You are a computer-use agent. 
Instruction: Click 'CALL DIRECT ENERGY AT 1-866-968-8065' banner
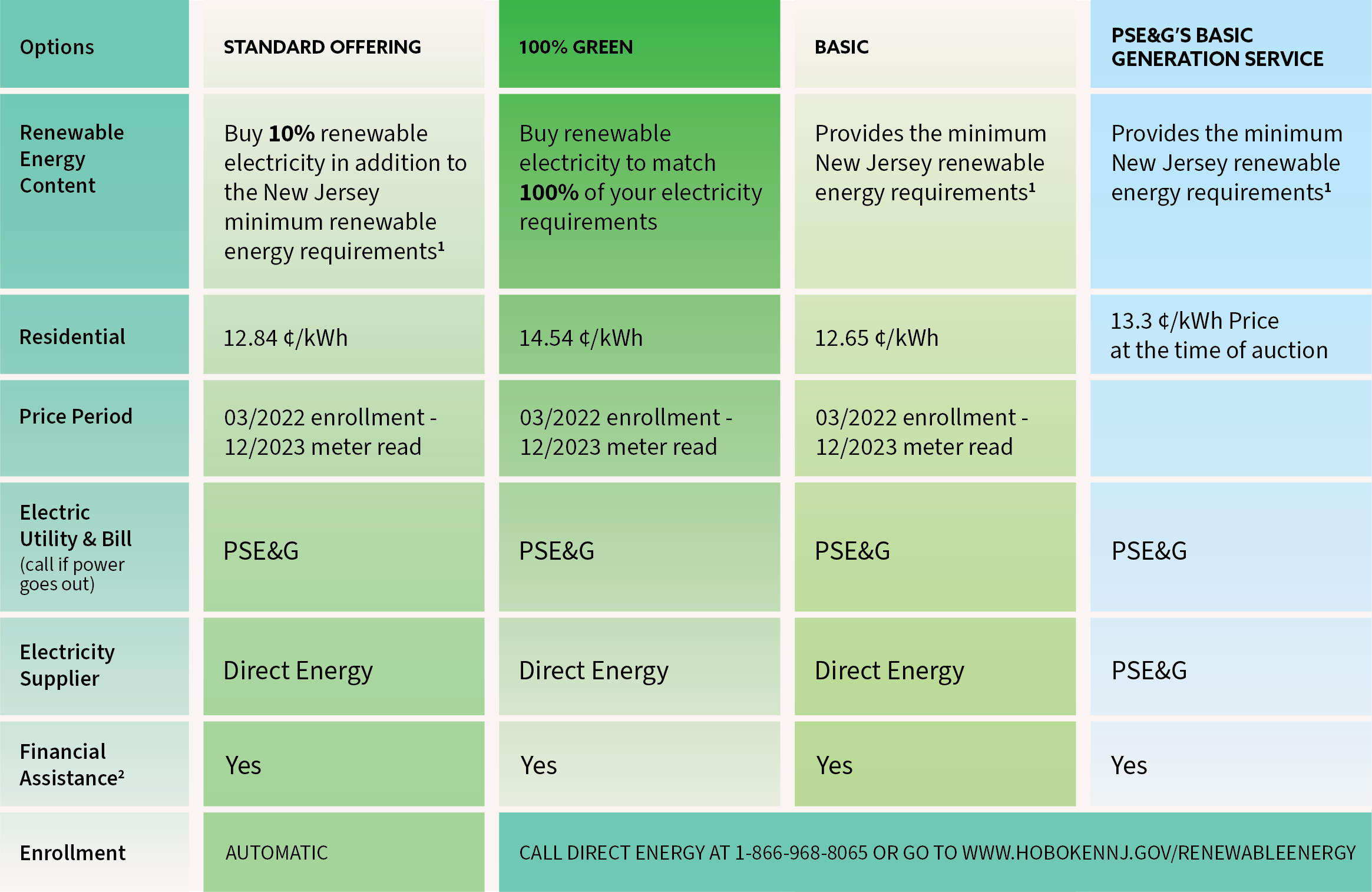935,852
